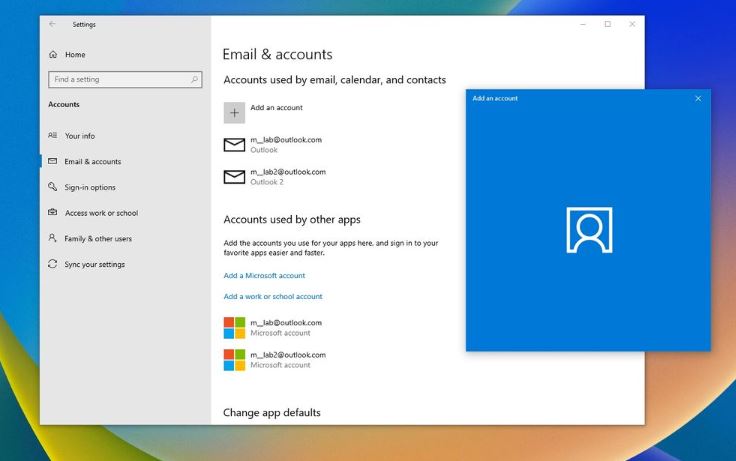The height and width of the screenshot is (461, 736).
Task: Open Your info section
Action: coord(80,136)
